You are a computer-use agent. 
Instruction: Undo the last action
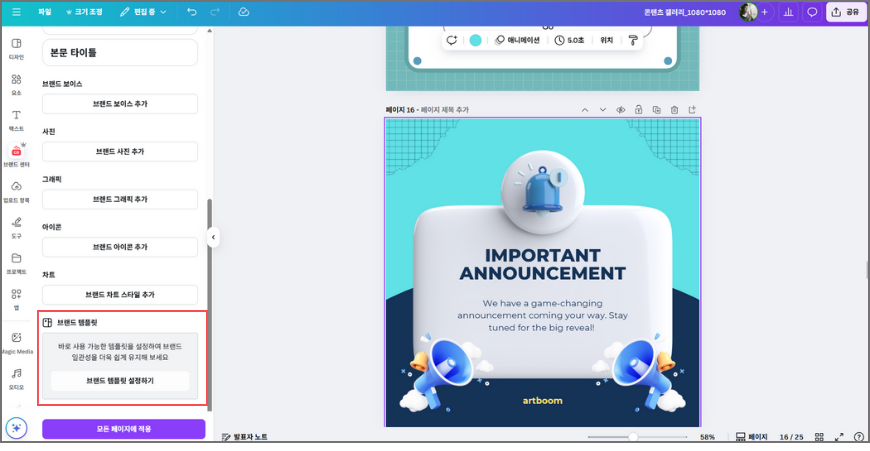(x=192, y=12)
